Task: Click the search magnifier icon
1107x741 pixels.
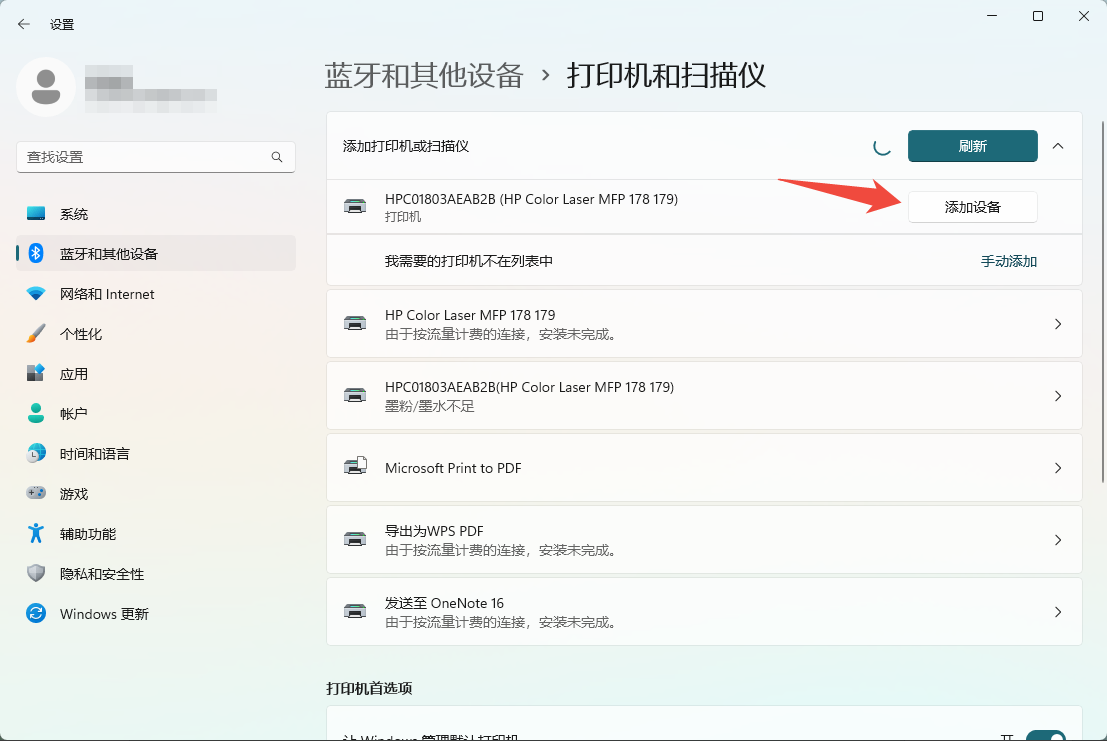Action: tap(277, 157)
